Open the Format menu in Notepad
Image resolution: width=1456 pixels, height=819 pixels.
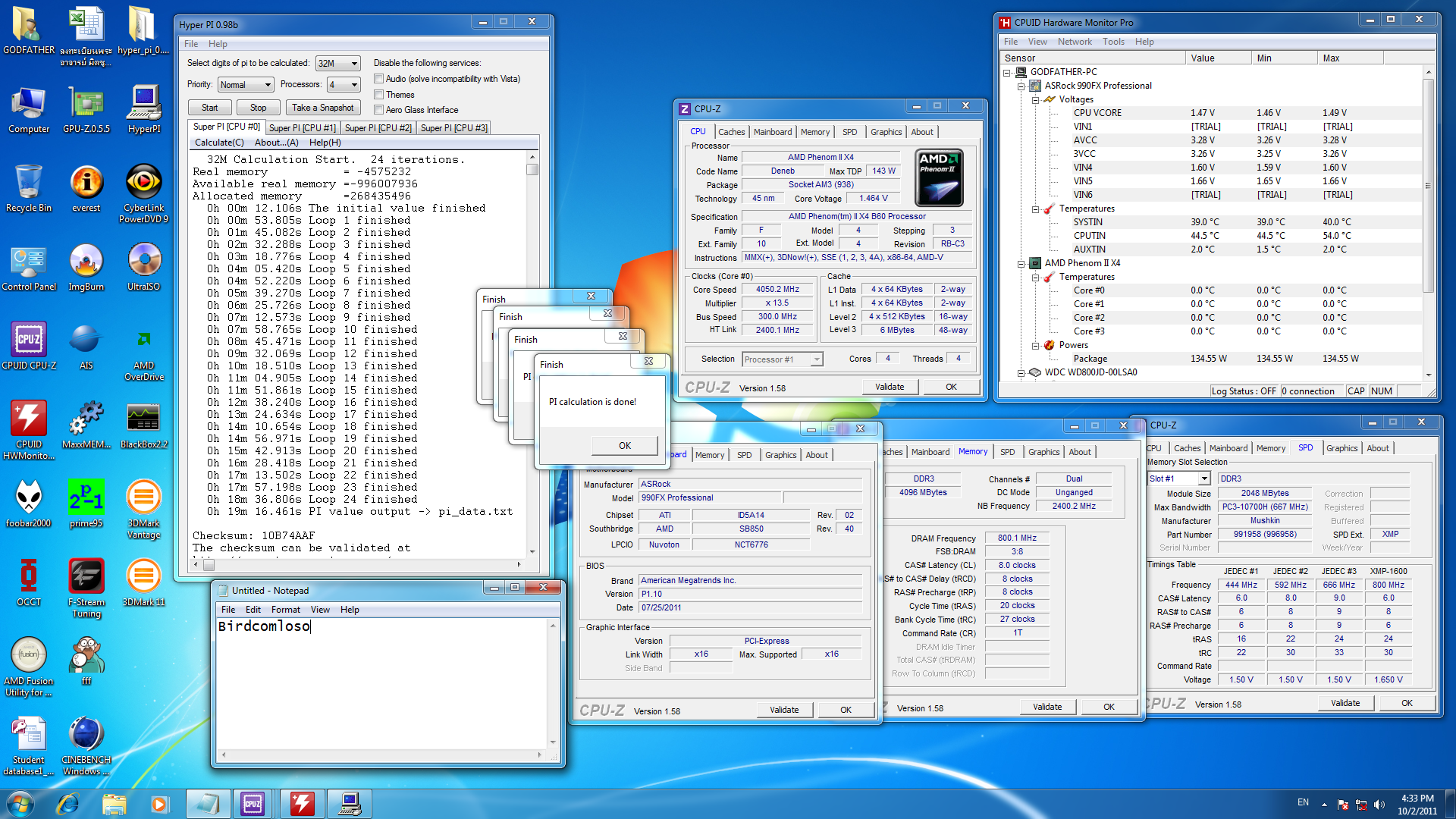285,610
